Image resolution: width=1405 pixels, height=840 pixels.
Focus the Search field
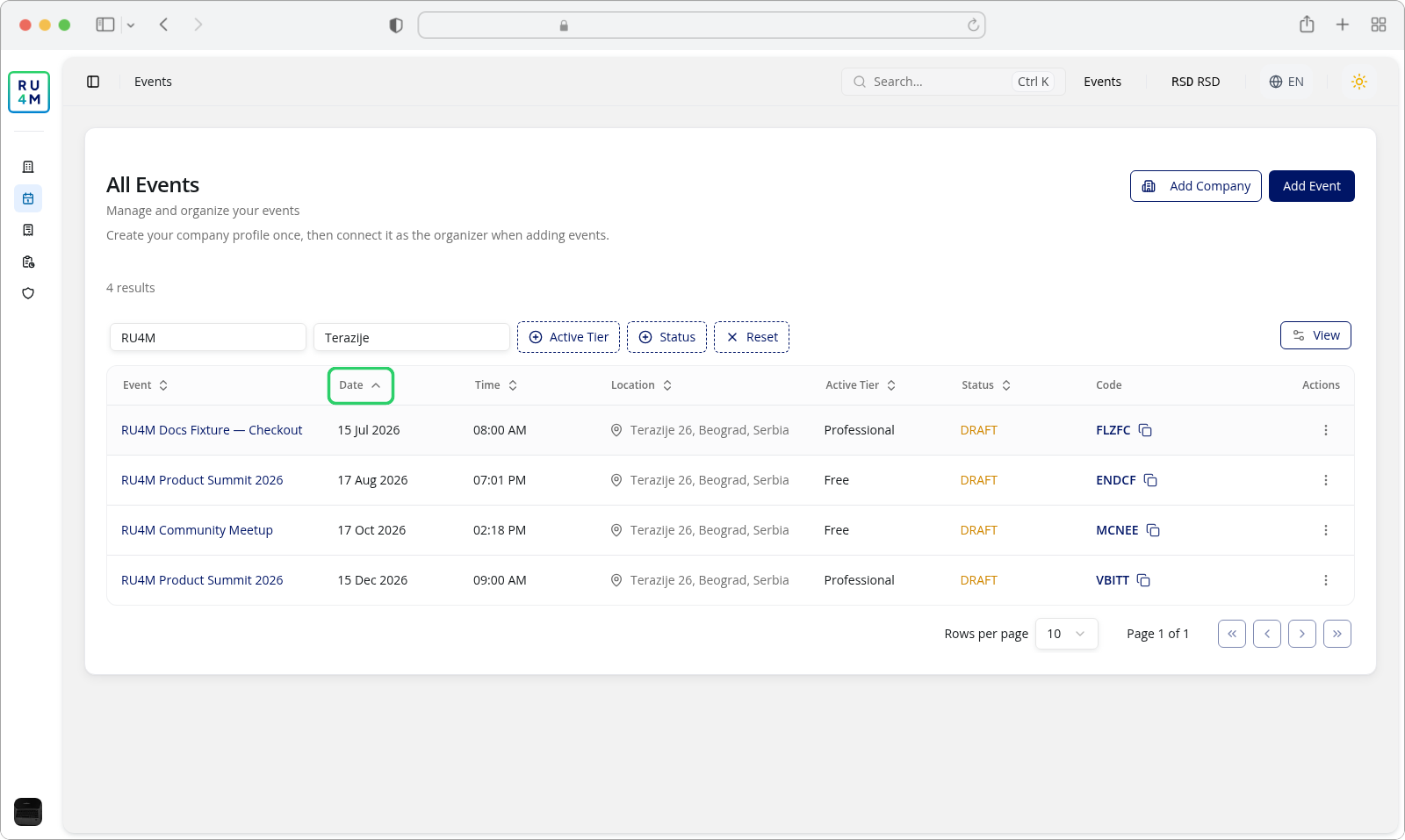click(954, 82)
